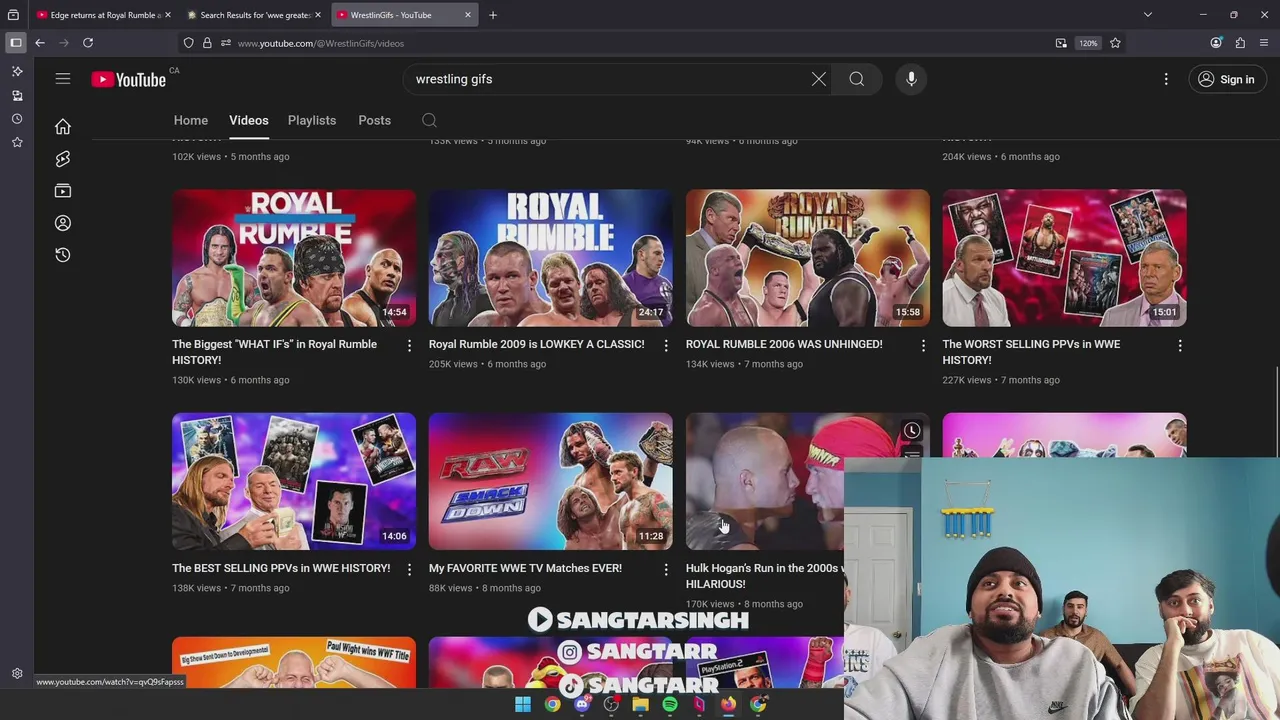Open site permissions icon in address bar
Viewport: 1280px width, 720px height.
pos(226,43)
